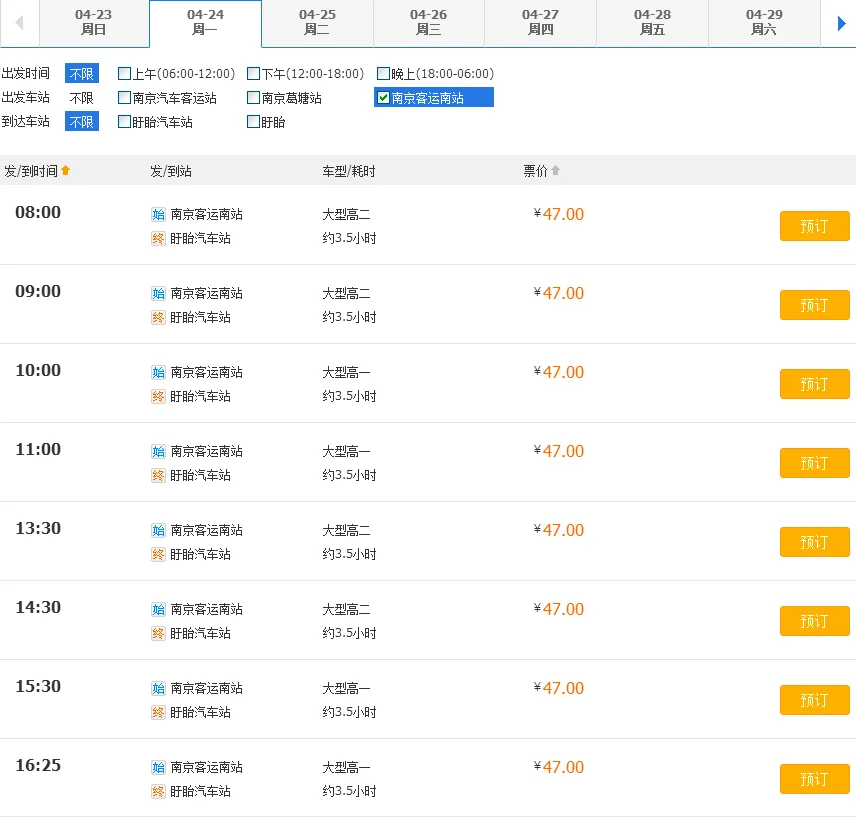Switch to the 04-28 周五 date tab
This screenshot has width=856, height=817.
(x=652, y=23)
